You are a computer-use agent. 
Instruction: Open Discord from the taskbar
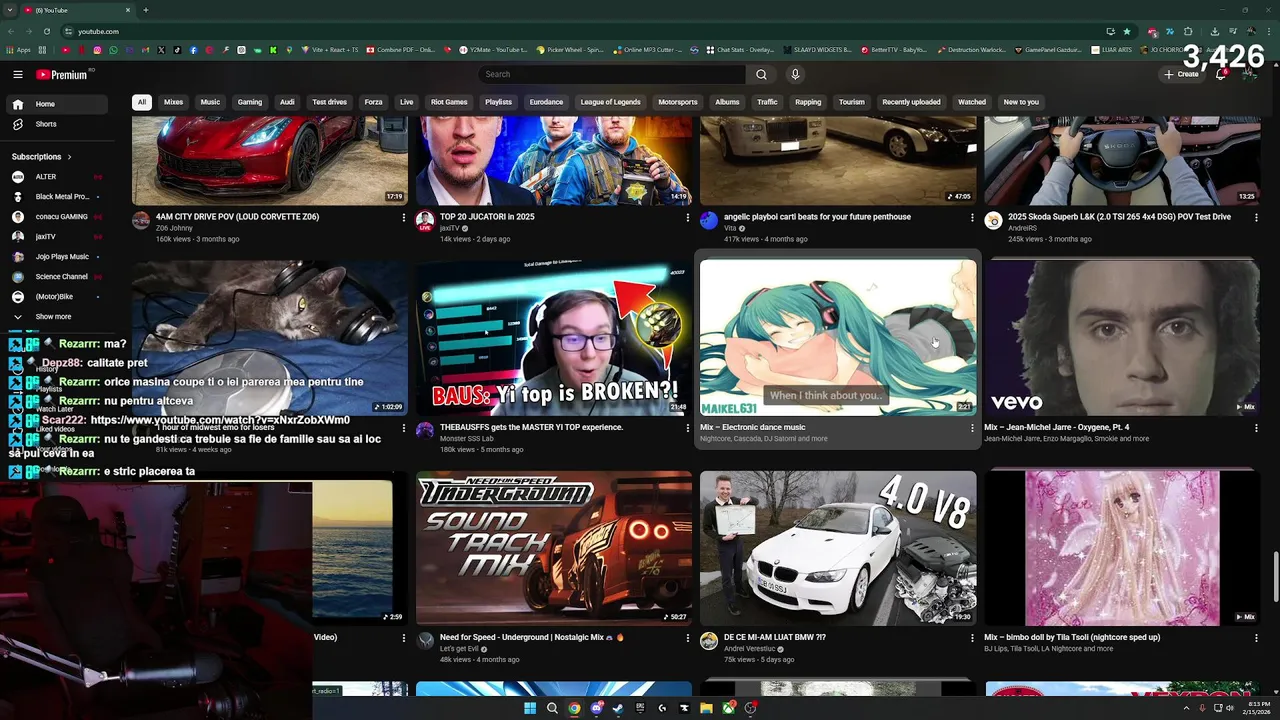click(x=597, y=708)
